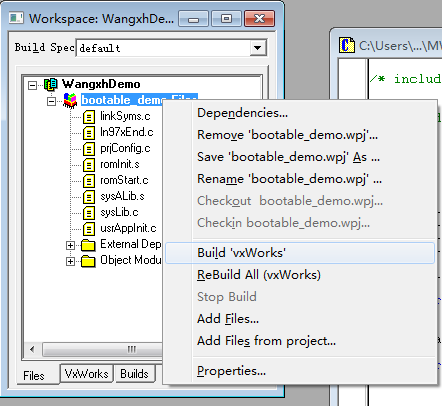Click the linkSyms.c file icon
Viewport: 442px width, 406px height.
[x=89, y=117]
